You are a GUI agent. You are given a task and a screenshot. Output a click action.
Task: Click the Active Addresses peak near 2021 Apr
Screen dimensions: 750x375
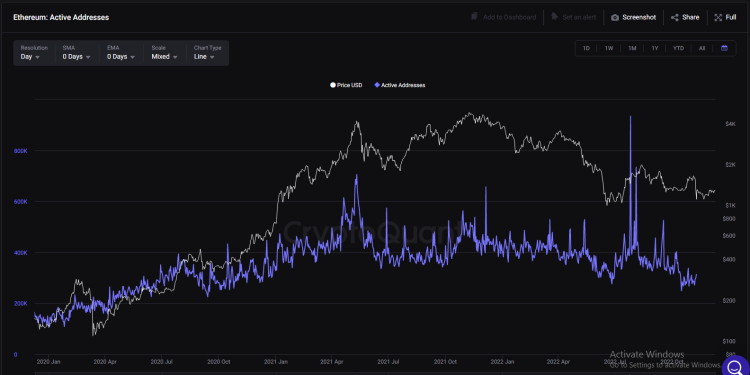point(356,176)
